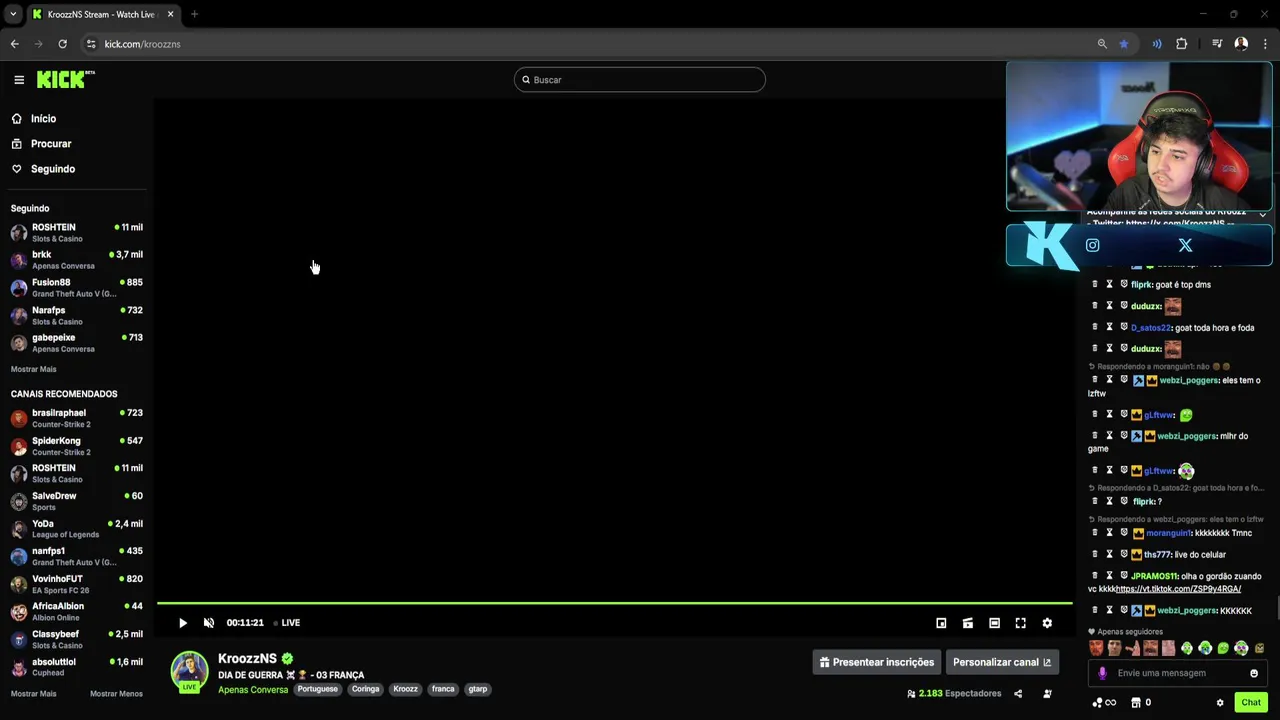Click the user icon beside share

(x=1047, y=694)
